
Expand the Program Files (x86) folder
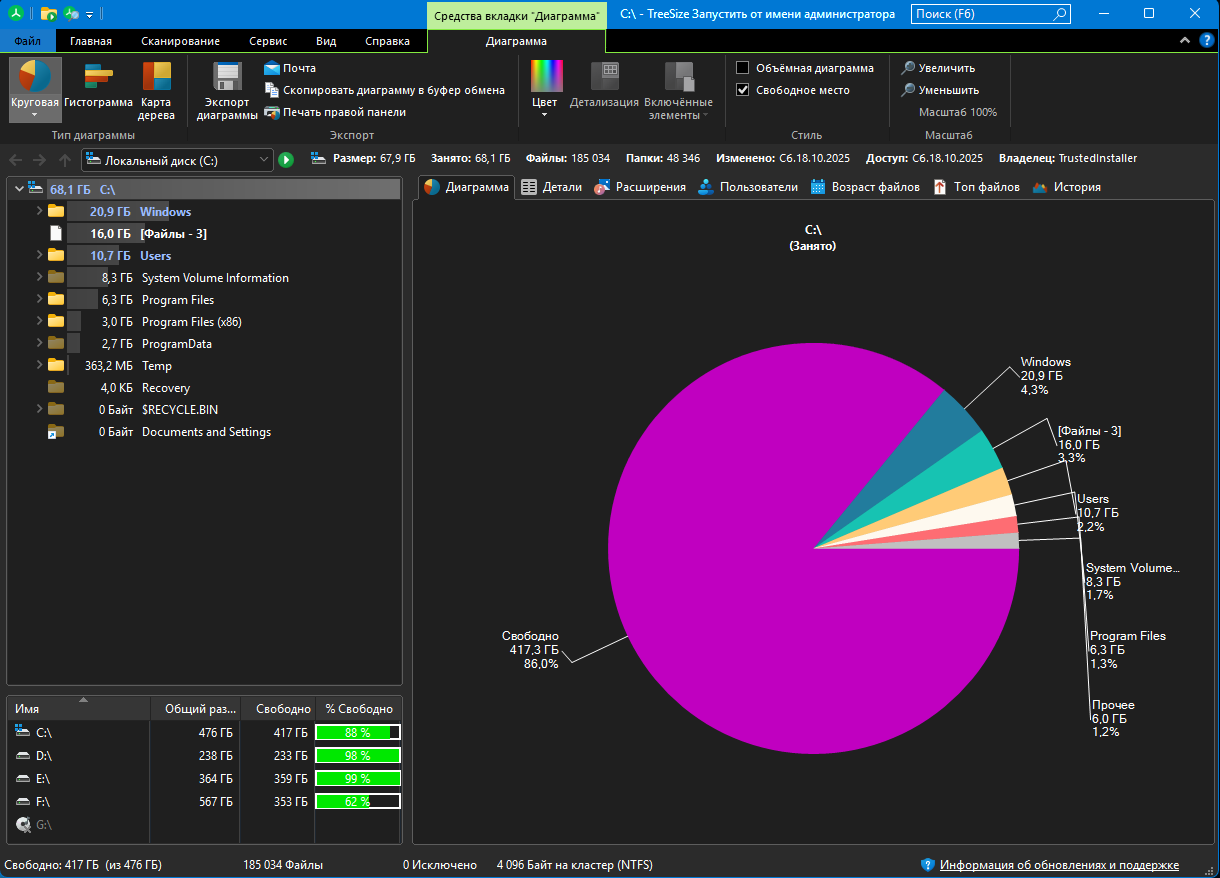tap(39, 322)
